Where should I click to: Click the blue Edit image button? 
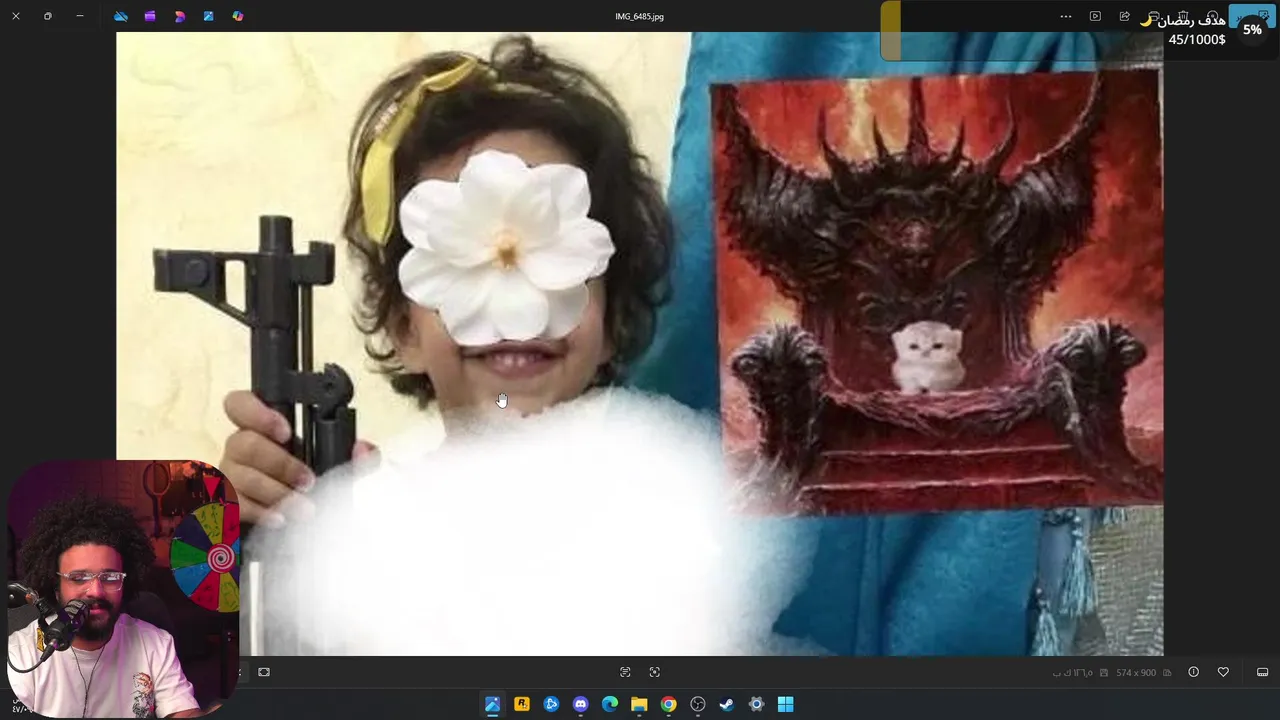1252,16
